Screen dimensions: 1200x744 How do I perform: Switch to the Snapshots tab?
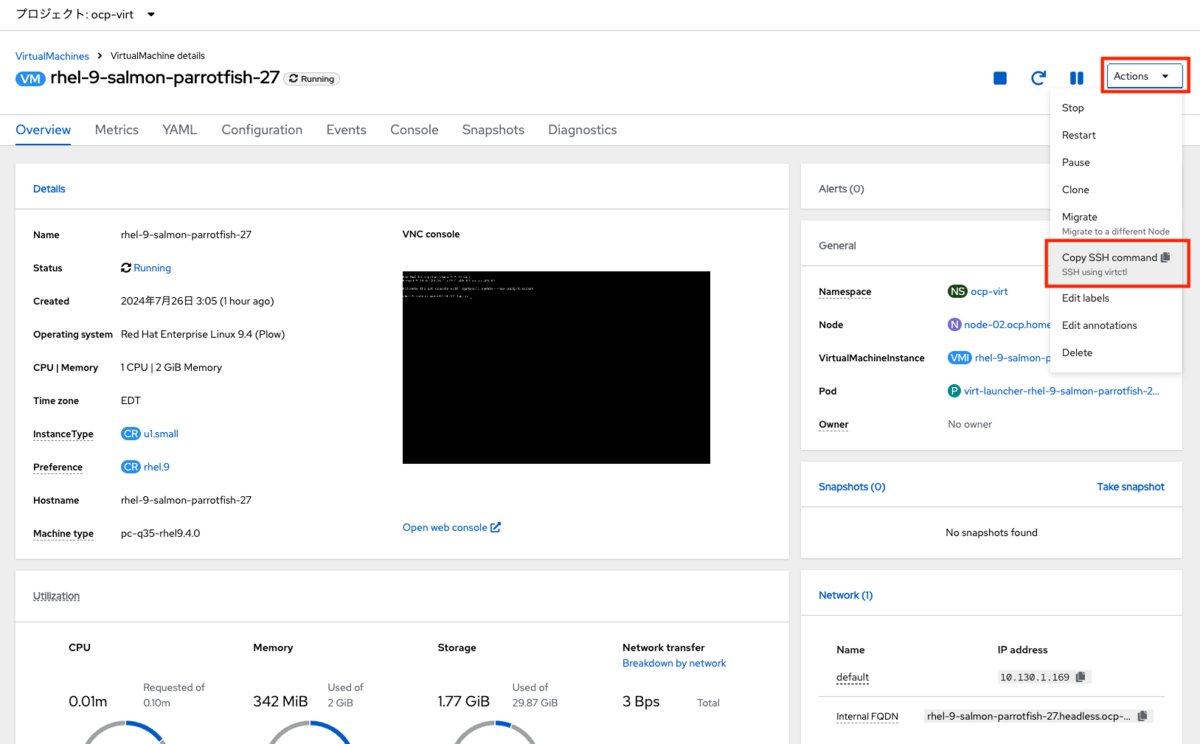coord(493,130)
